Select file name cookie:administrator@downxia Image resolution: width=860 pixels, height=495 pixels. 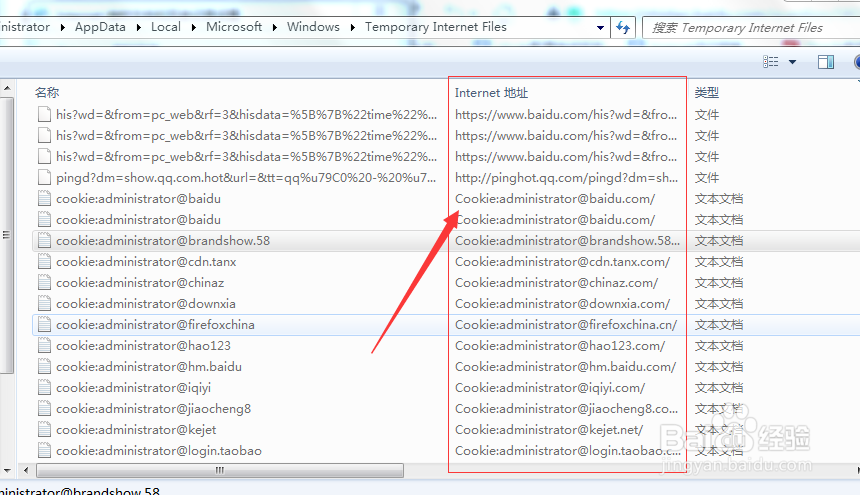(146, 304)
